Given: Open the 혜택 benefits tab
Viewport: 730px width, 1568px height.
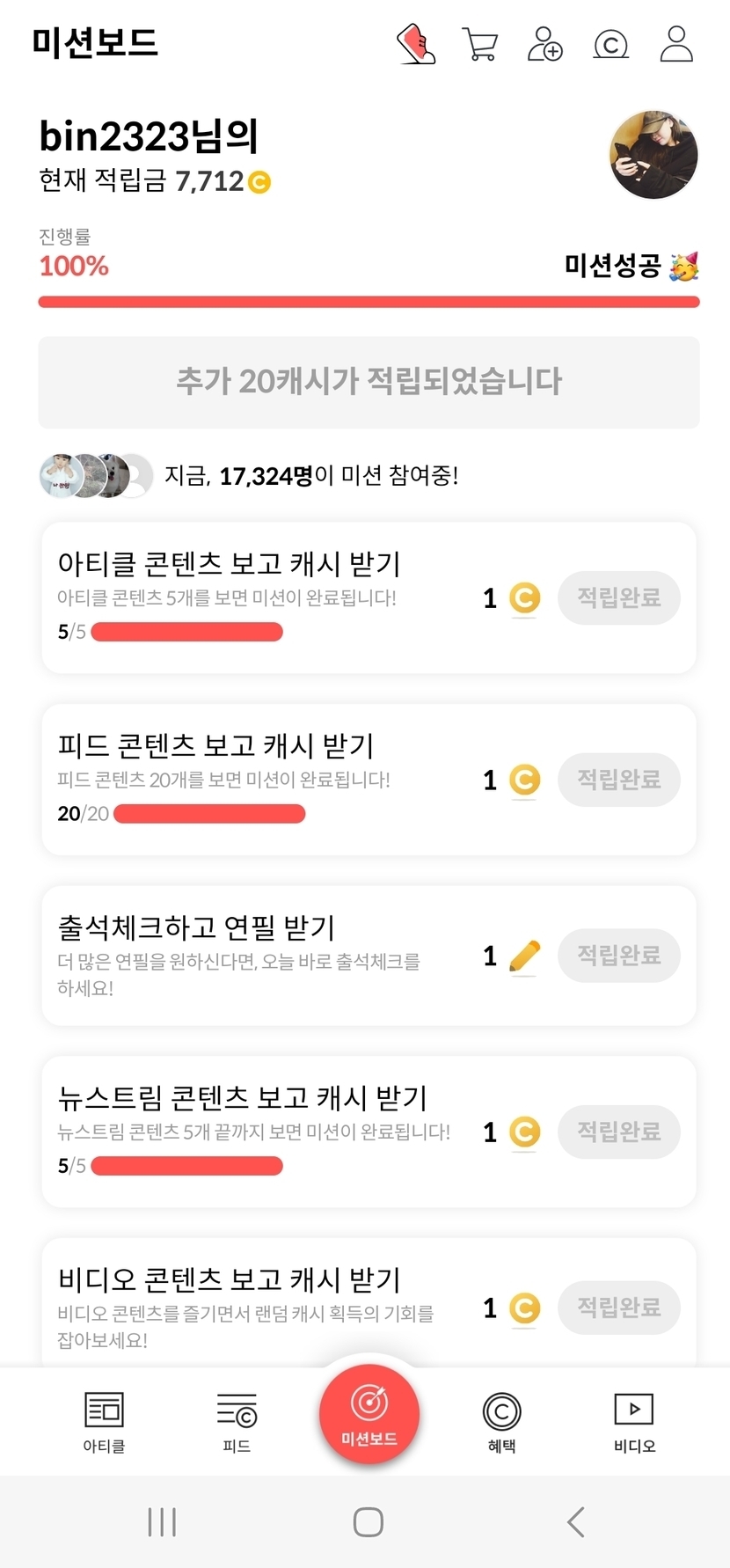Looking at the screenshot, I should point(501,1422).
